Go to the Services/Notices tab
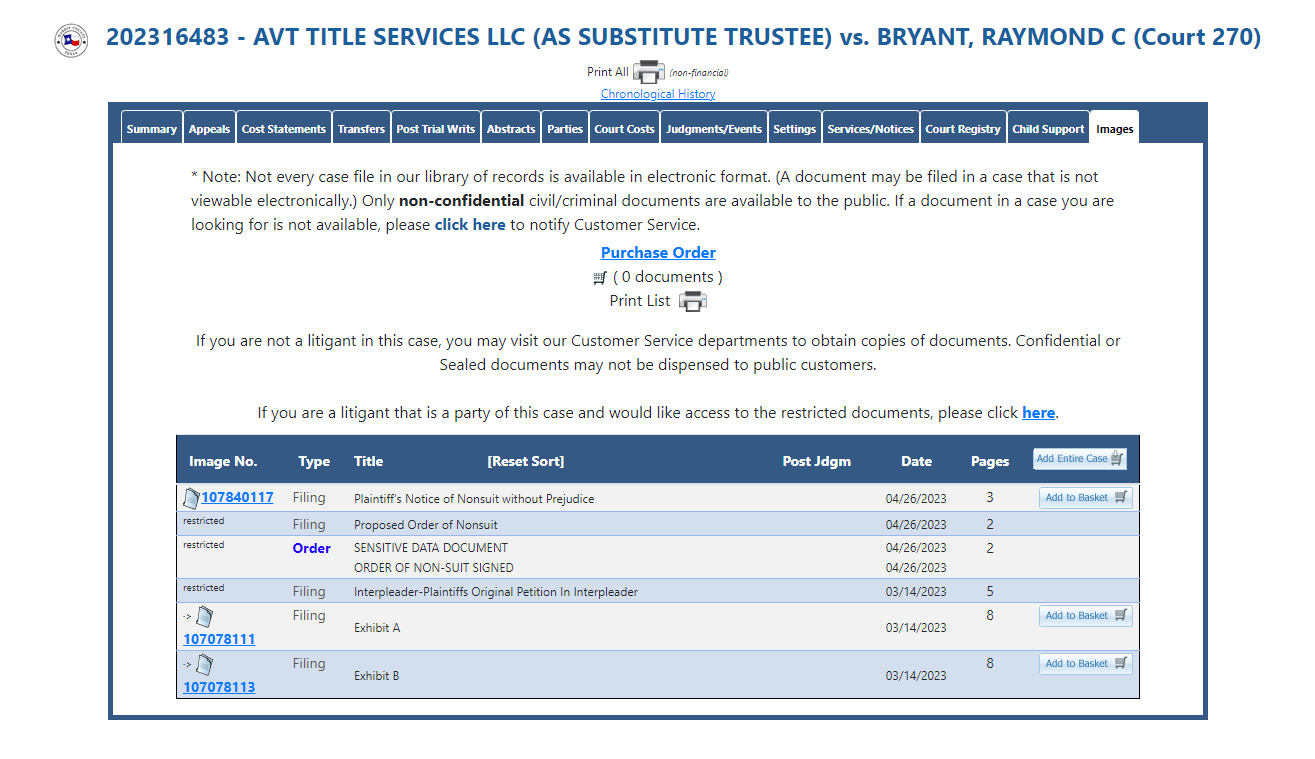The height and width of the screenshot is (759, 1315). click(x=871, y=128)
